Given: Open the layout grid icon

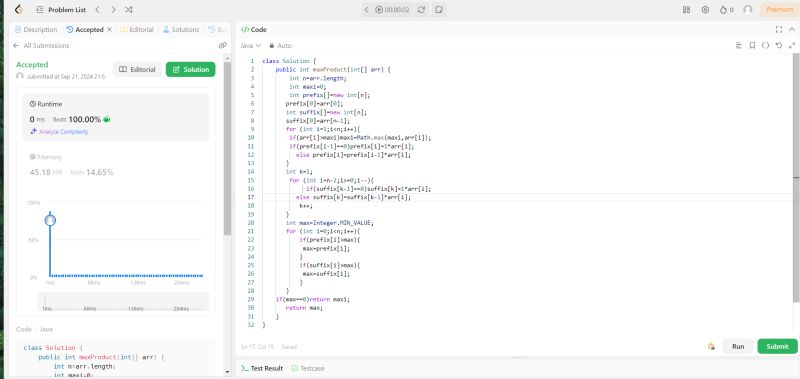Looking at the screenshot, I should 686,10.
